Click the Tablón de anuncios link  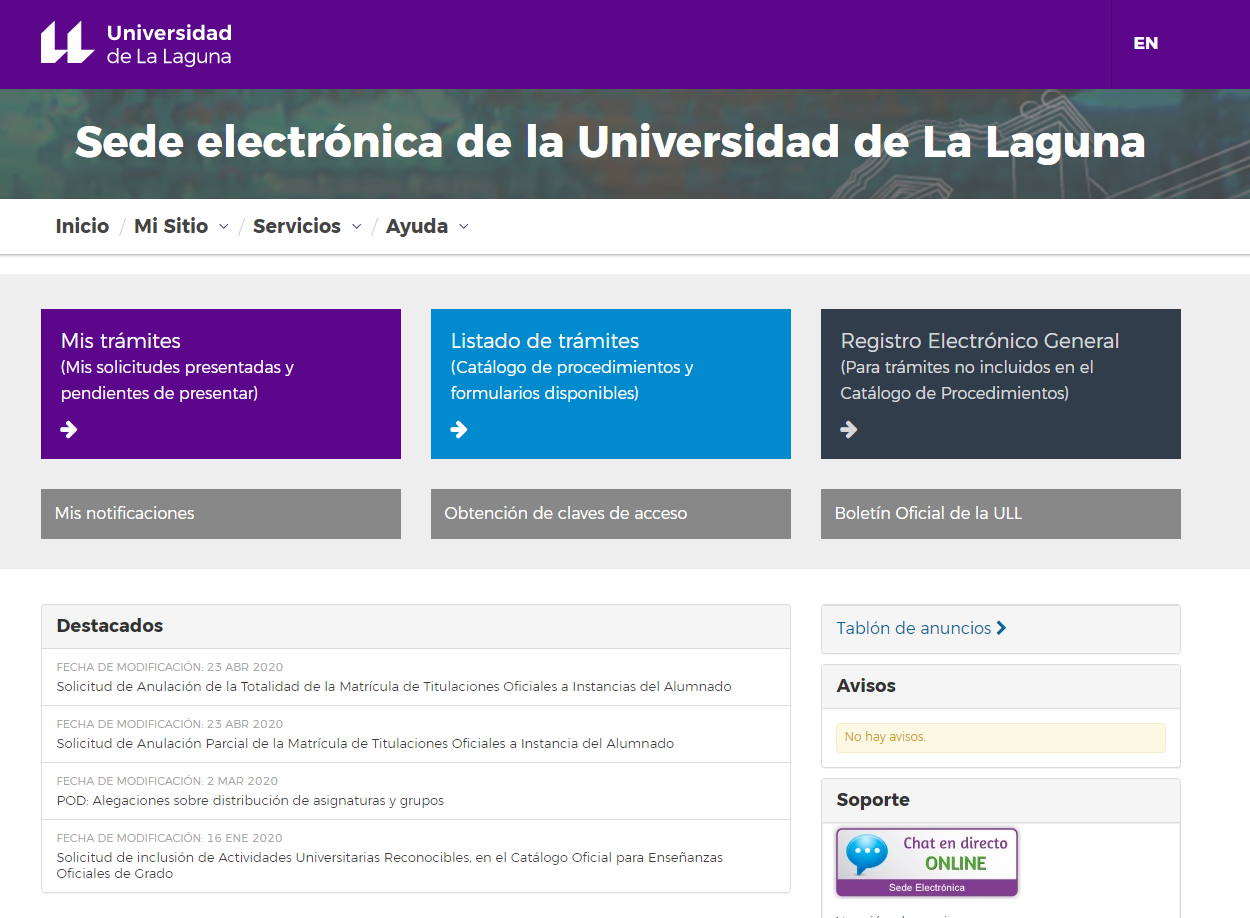[x=913, y=628]
